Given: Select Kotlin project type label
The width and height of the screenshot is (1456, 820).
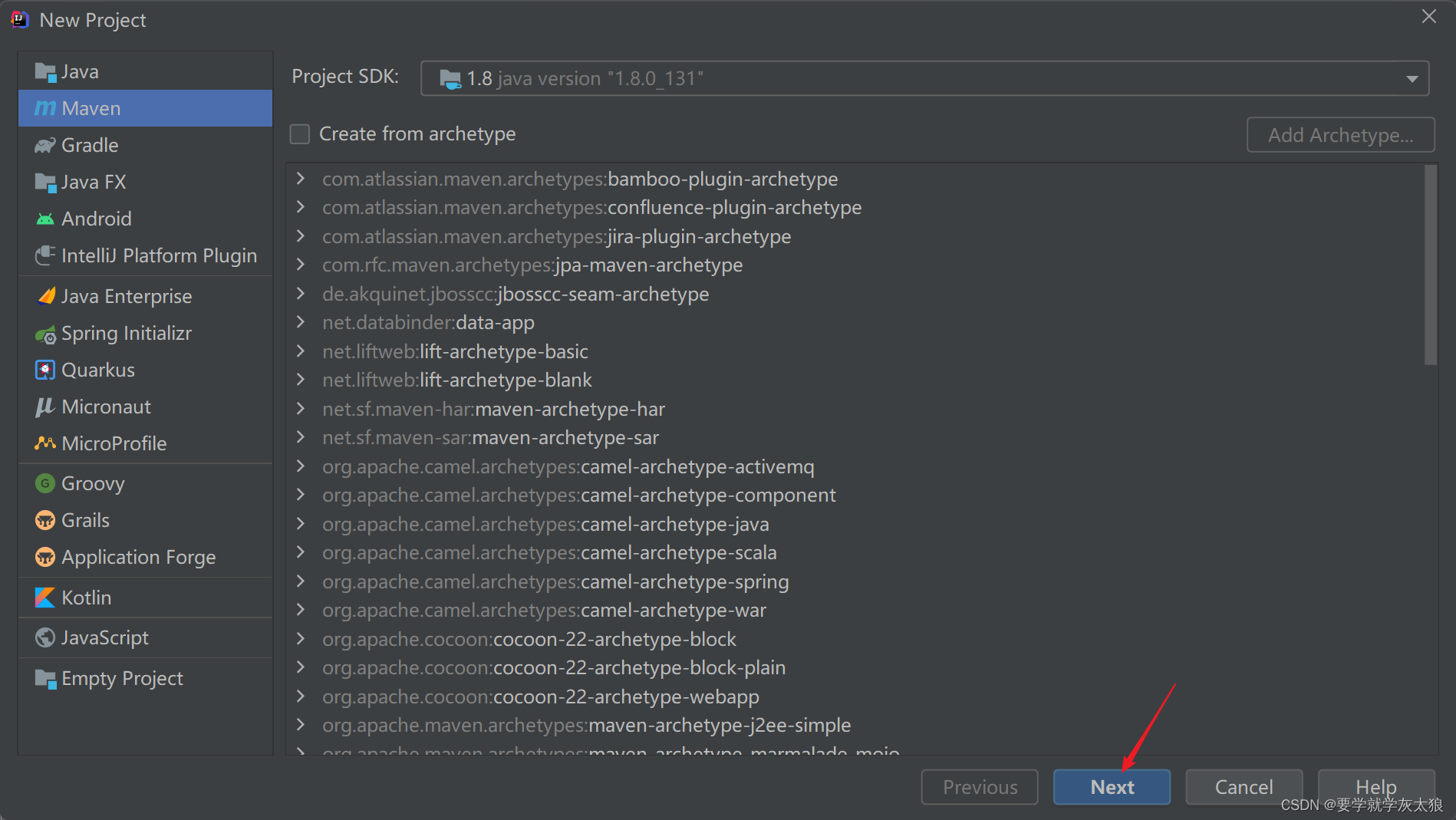Looking at the screenshot, I should click(x=86, y=598).
